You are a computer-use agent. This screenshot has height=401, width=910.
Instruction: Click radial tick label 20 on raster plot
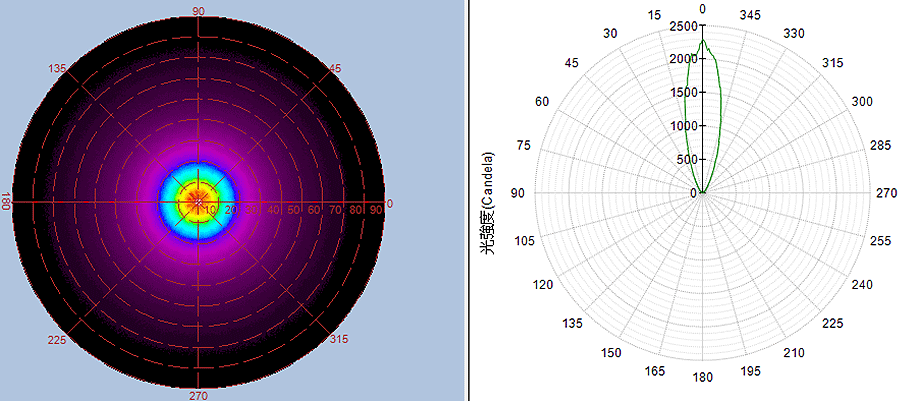coord(231,210)
